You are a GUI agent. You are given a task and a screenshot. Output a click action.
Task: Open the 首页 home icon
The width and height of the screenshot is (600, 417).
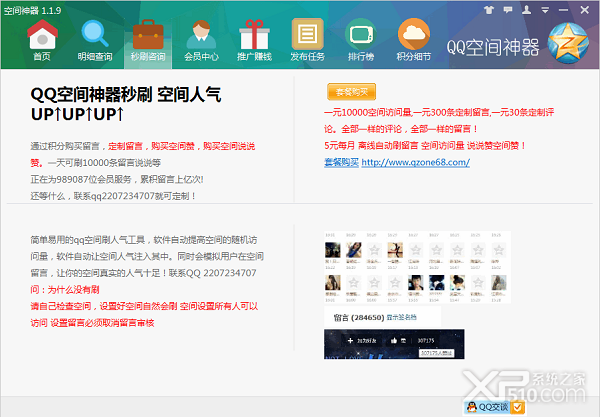(x=42, y=41)
